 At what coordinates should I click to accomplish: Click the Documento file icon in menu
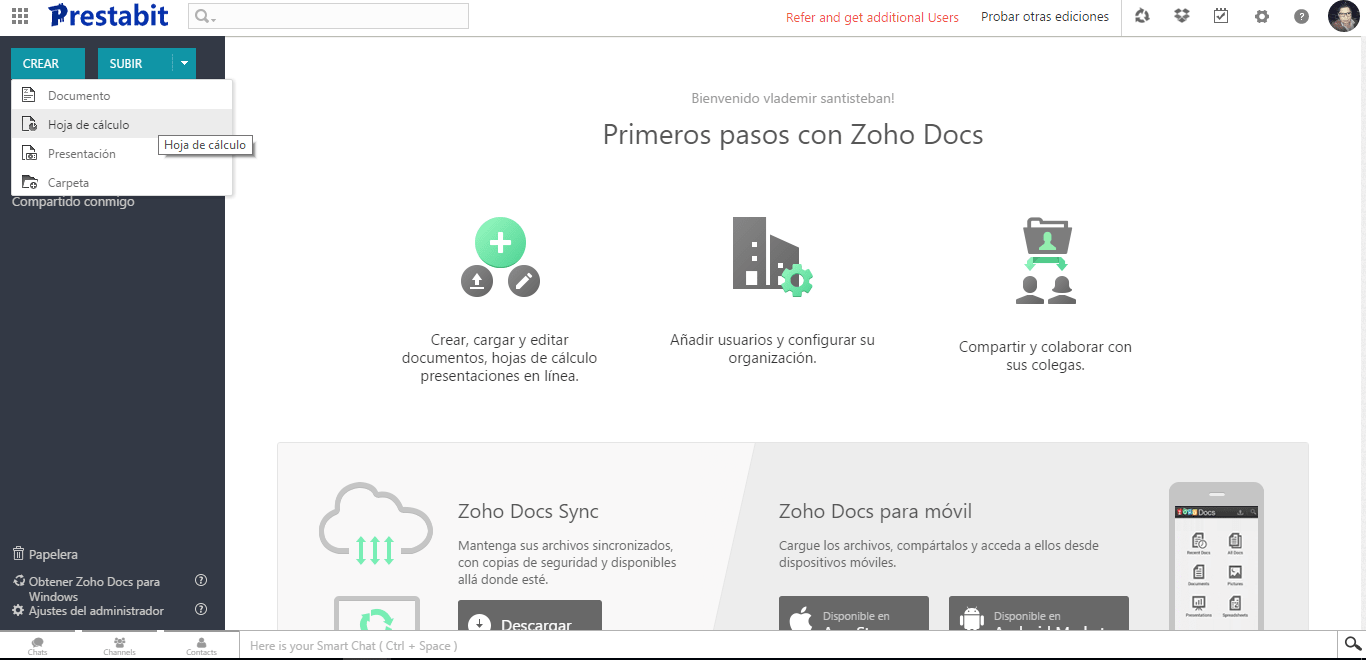30,95
